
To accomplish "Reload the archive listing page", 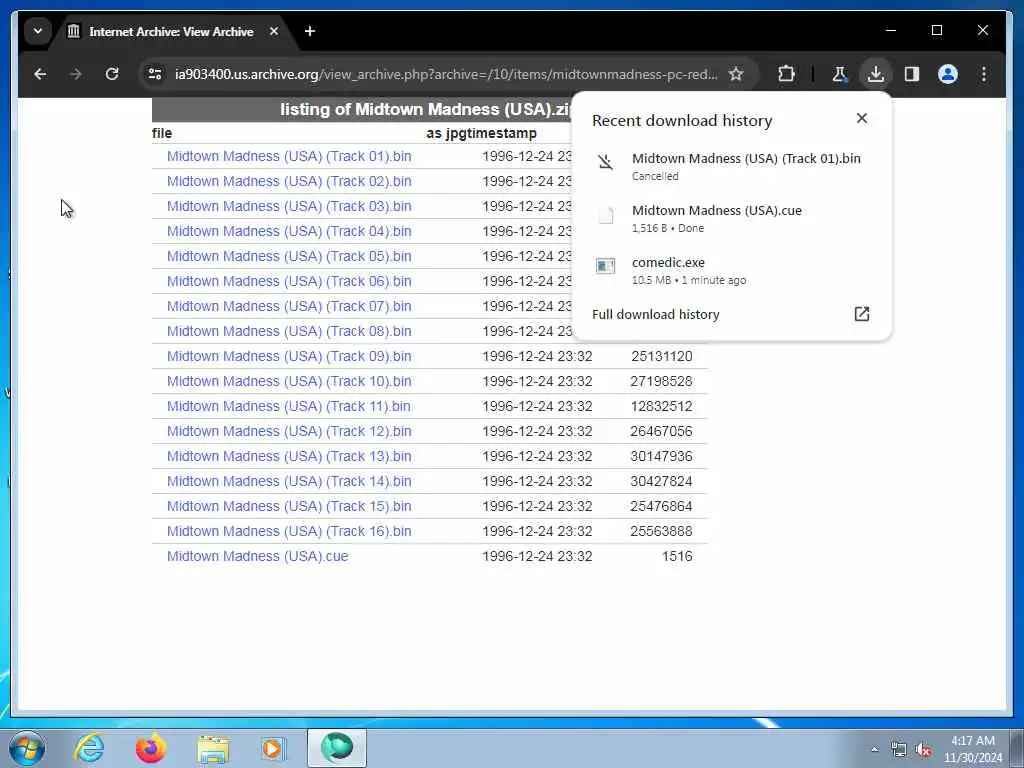I will pos(112,74).
